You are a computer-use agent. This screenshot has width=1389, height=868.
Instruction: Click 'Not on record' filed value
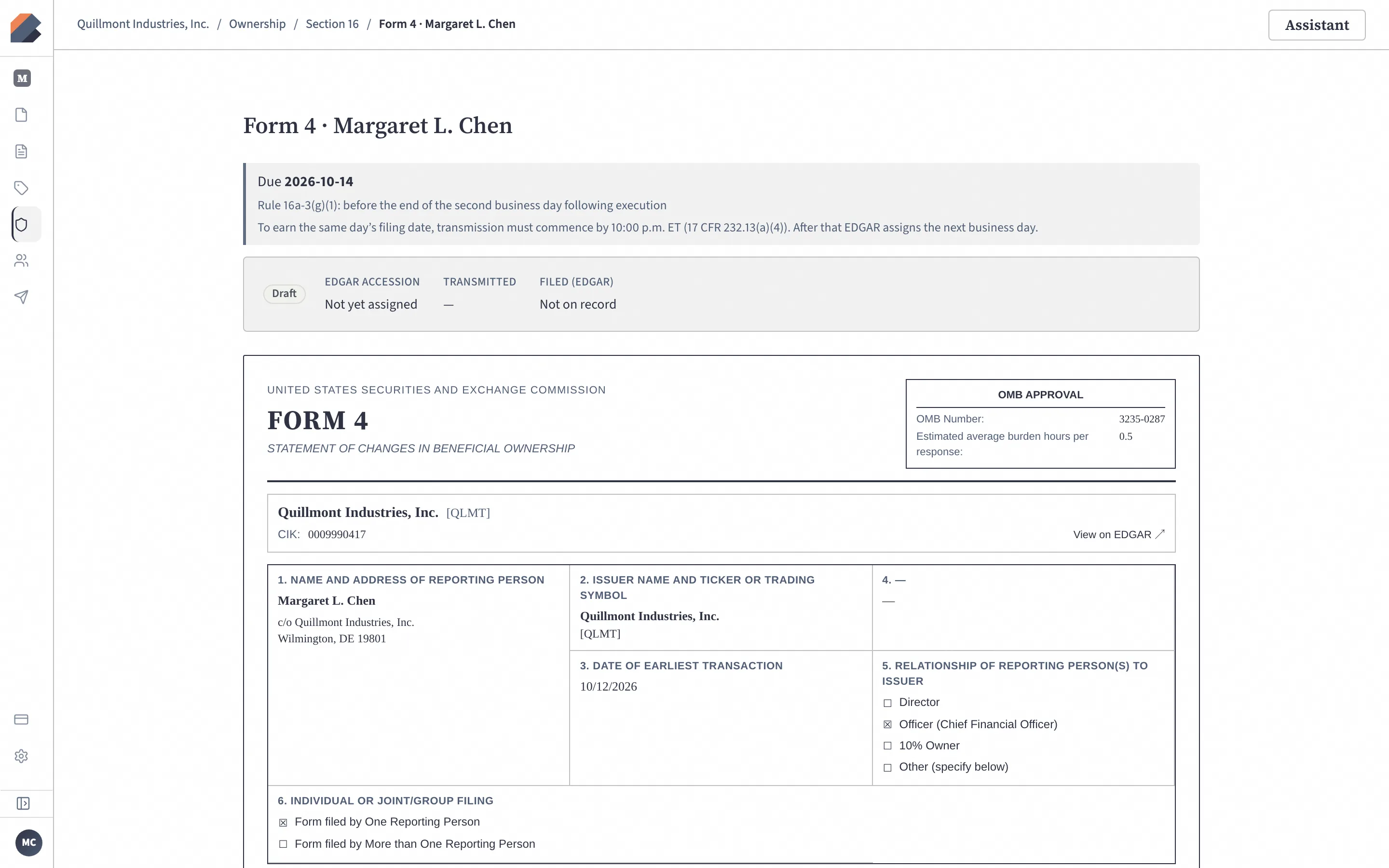click(577, 304)
